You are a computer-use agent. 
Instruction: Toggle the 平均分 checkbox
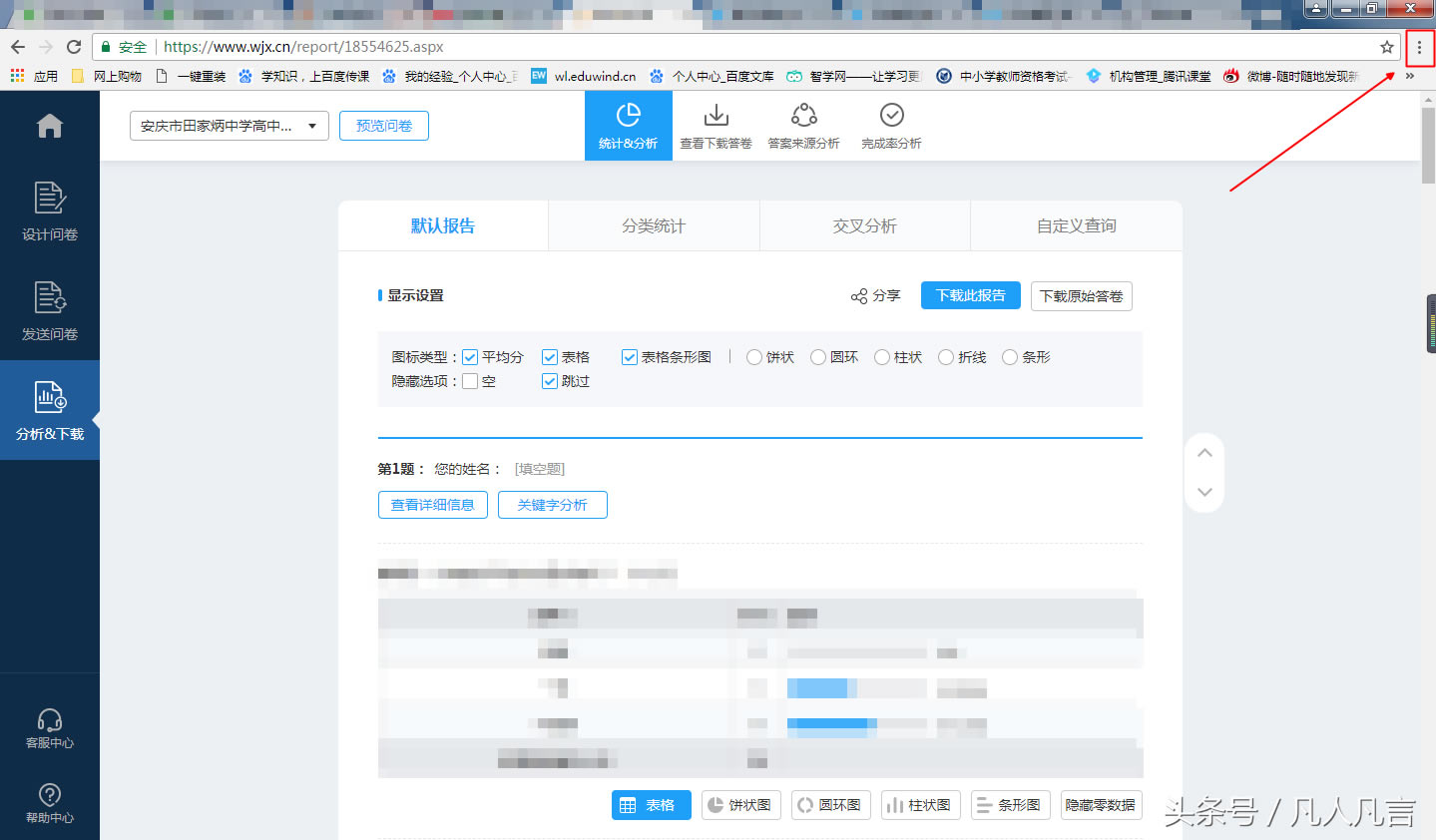[470, 357]
